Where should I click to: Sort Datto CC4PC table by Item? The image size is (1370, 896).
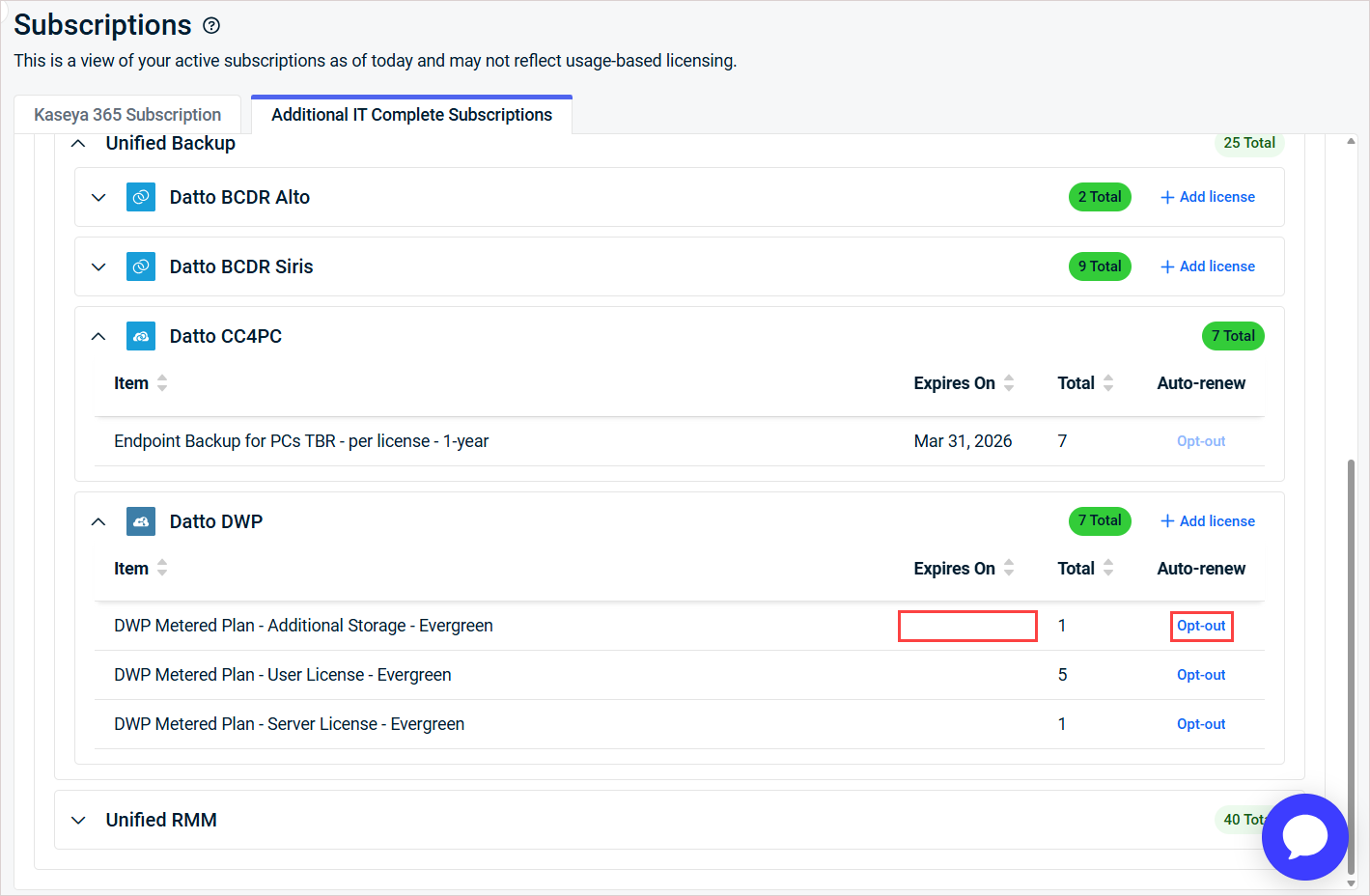[162, 383]
